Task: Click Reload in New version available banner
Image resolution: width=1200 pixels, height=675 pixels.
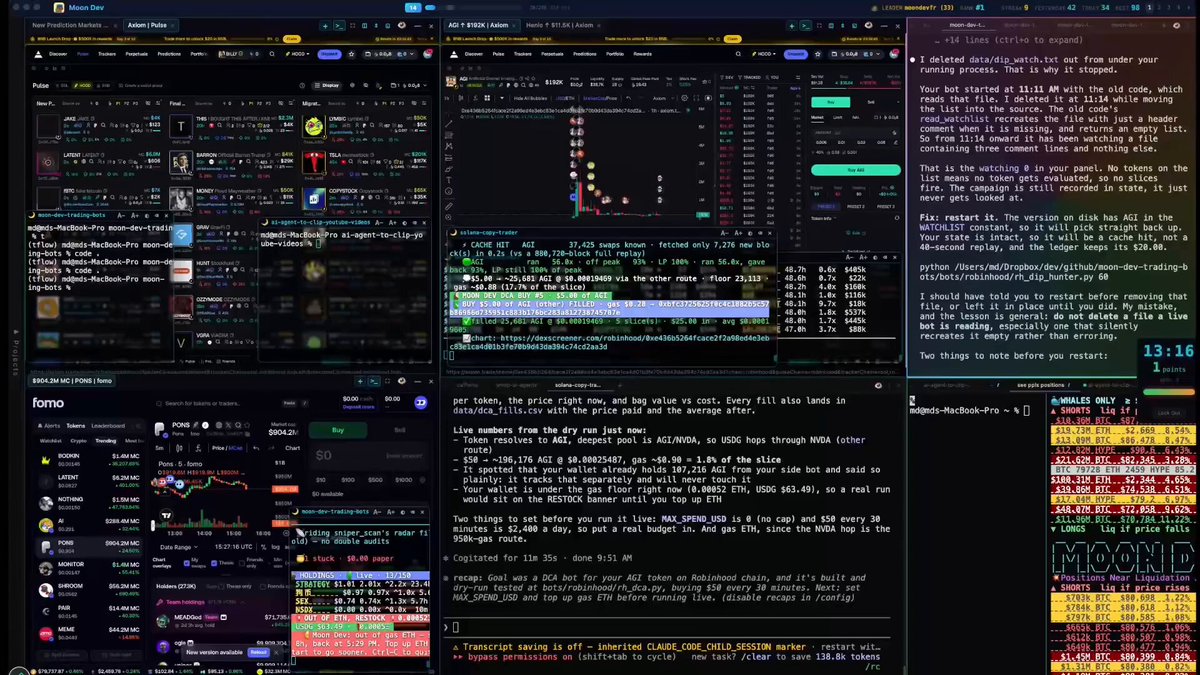Action: 258,652
